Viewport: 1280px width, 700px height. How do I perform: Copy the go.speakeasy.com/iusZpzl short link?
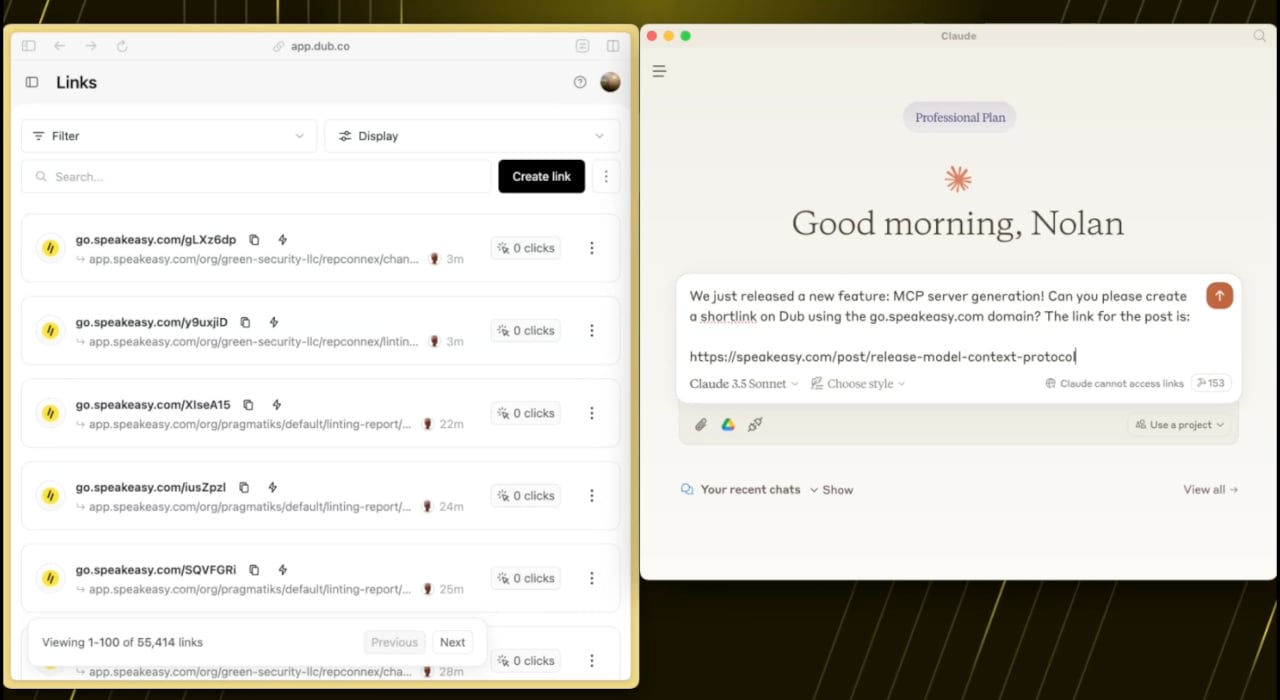tap(244, 487)
